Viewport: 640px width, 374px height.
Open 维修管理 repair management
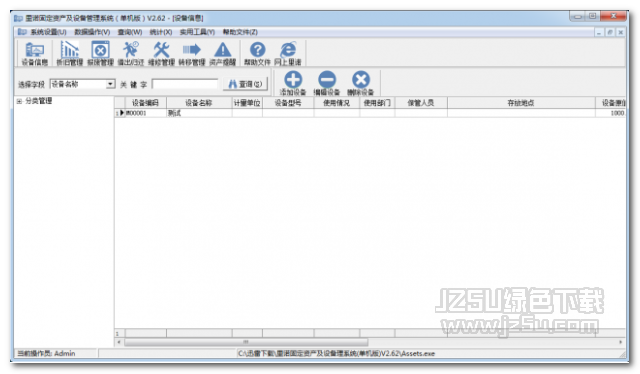pyautogui.click(x=161, y=53)
